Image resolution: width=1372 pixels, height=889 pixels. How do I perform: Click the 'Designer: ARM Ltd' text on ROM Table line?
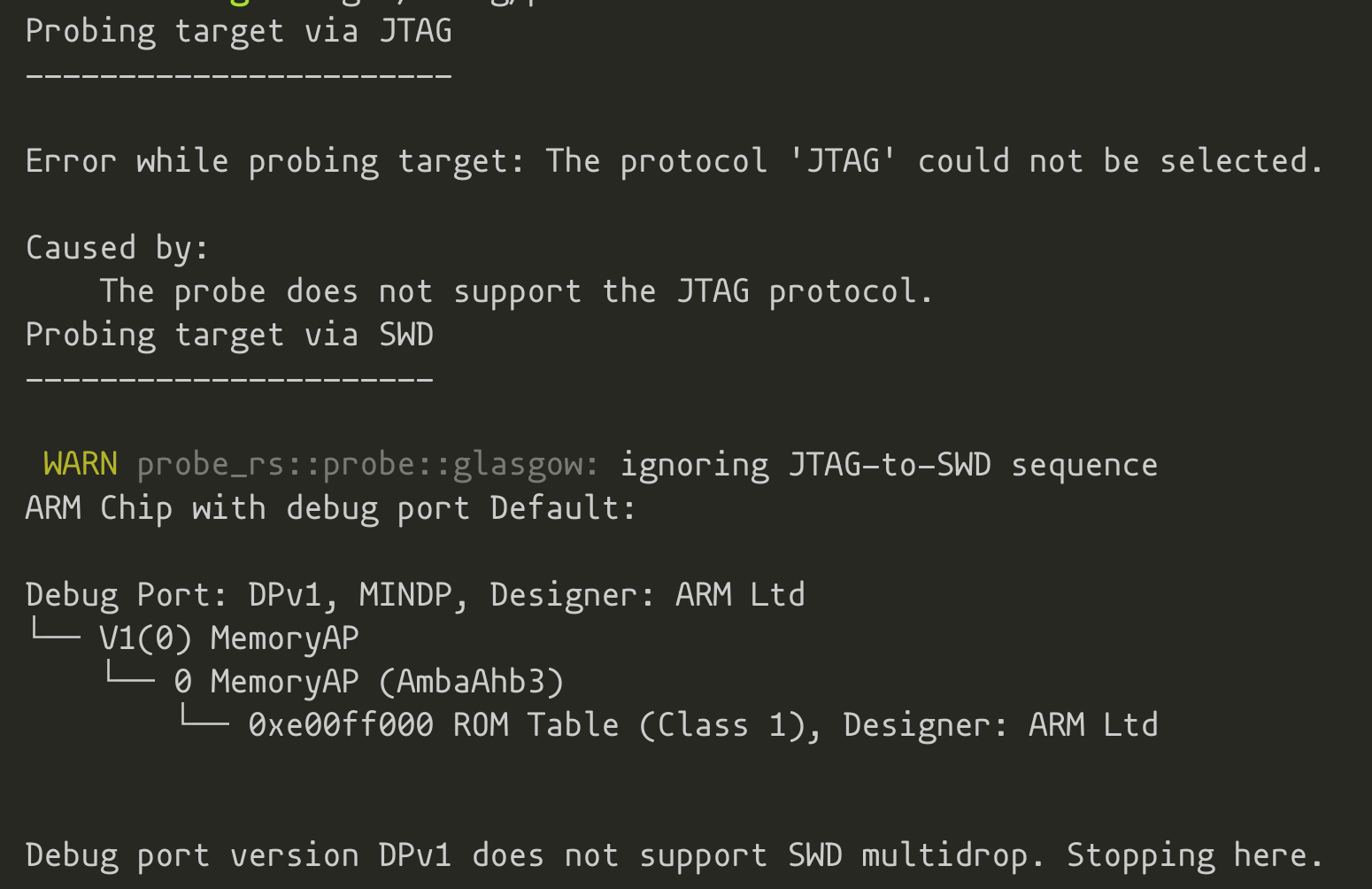tap(1001, 725)
